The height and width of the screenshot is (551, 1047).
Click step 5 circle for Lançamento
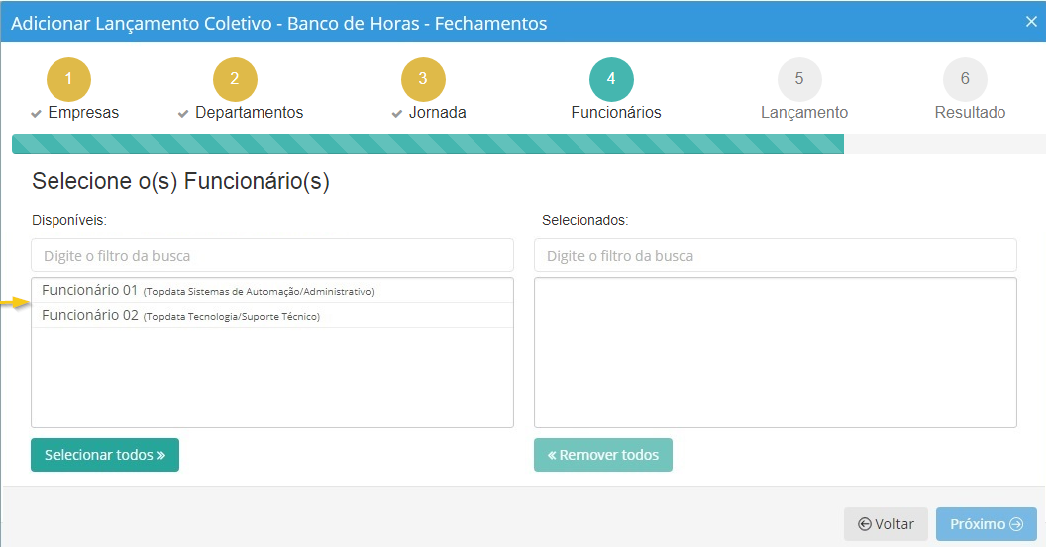point(799,79)
